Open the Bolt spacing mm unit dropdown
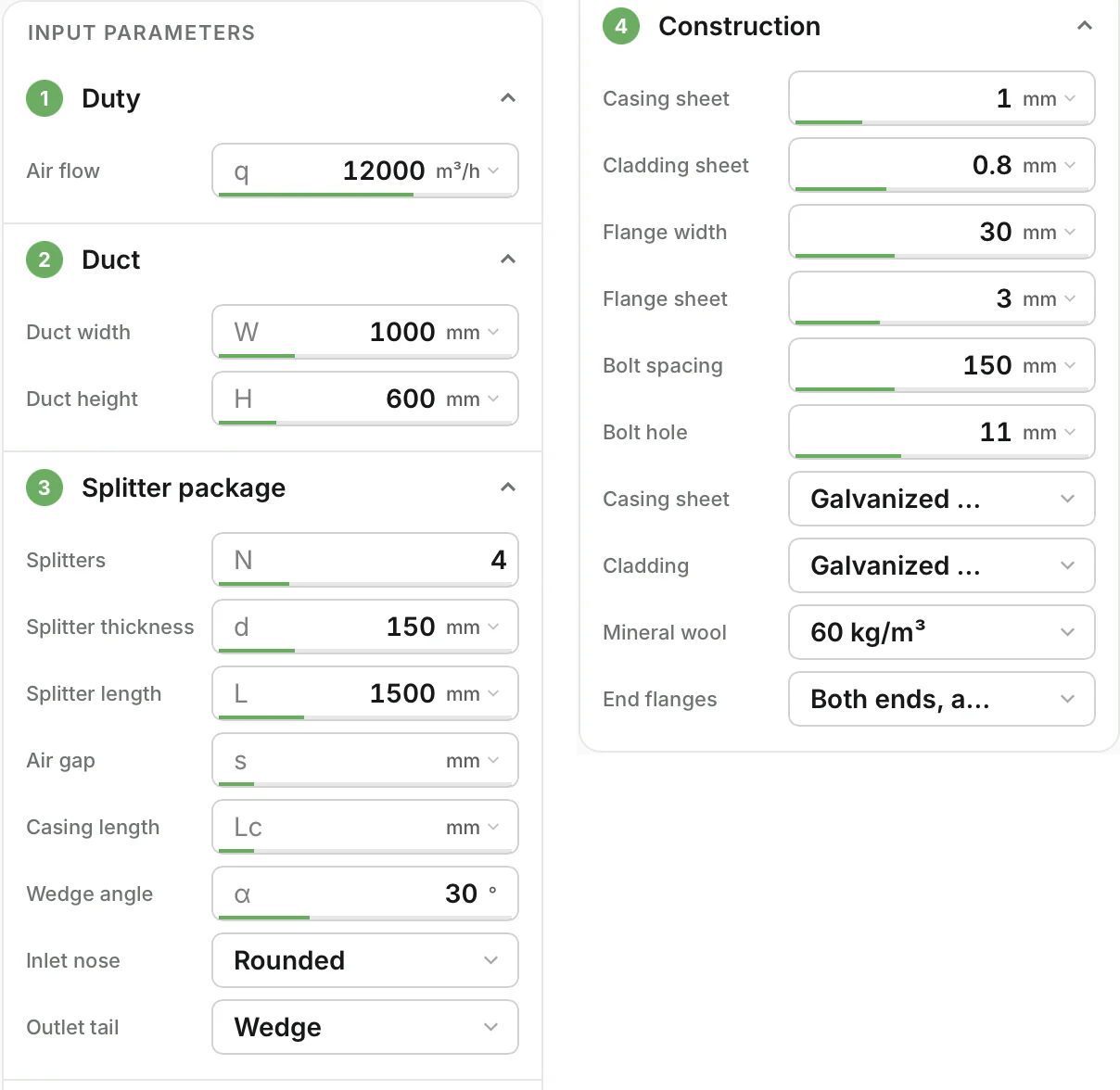 [x=1050, y=365]
